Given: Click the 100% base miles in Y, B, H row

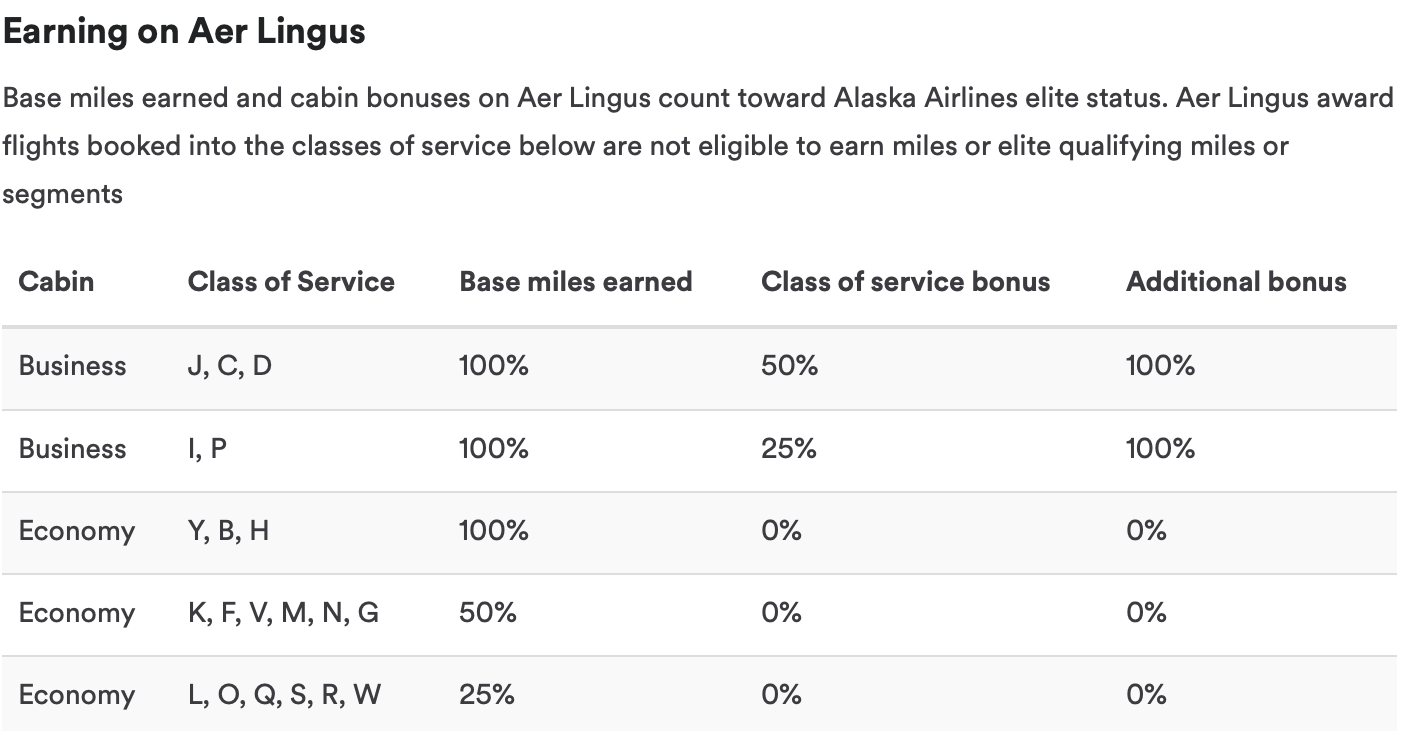Looking at the screenshot, I should point(493,530).
